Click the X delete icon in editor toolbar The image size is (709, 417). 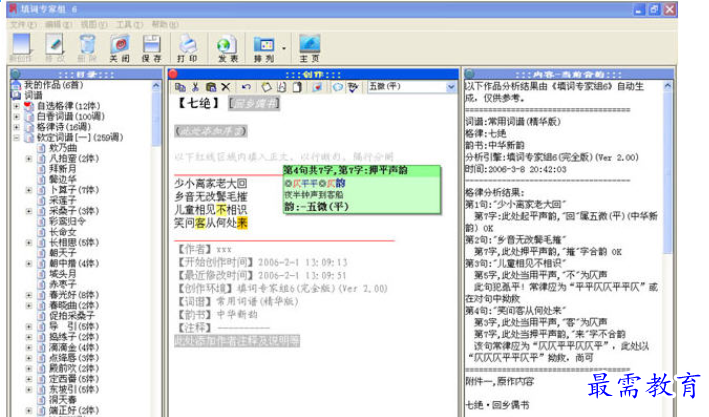click(x=226, y=87)
